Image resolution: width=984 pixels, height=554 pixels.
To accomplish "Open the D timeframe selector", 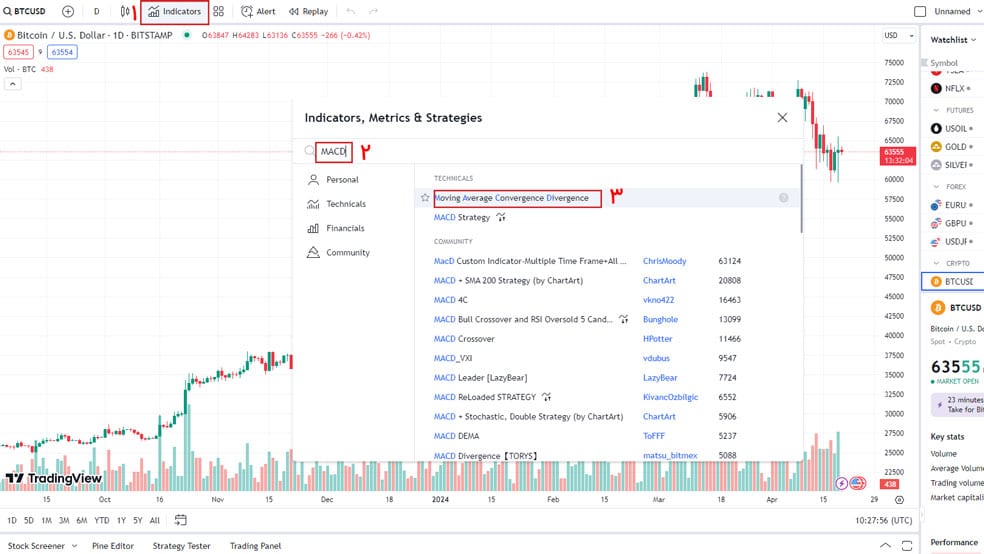I will pos(96,11).
